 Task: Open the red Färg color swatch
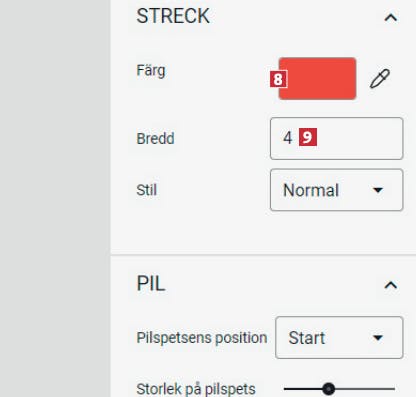(x=317, y=78)
